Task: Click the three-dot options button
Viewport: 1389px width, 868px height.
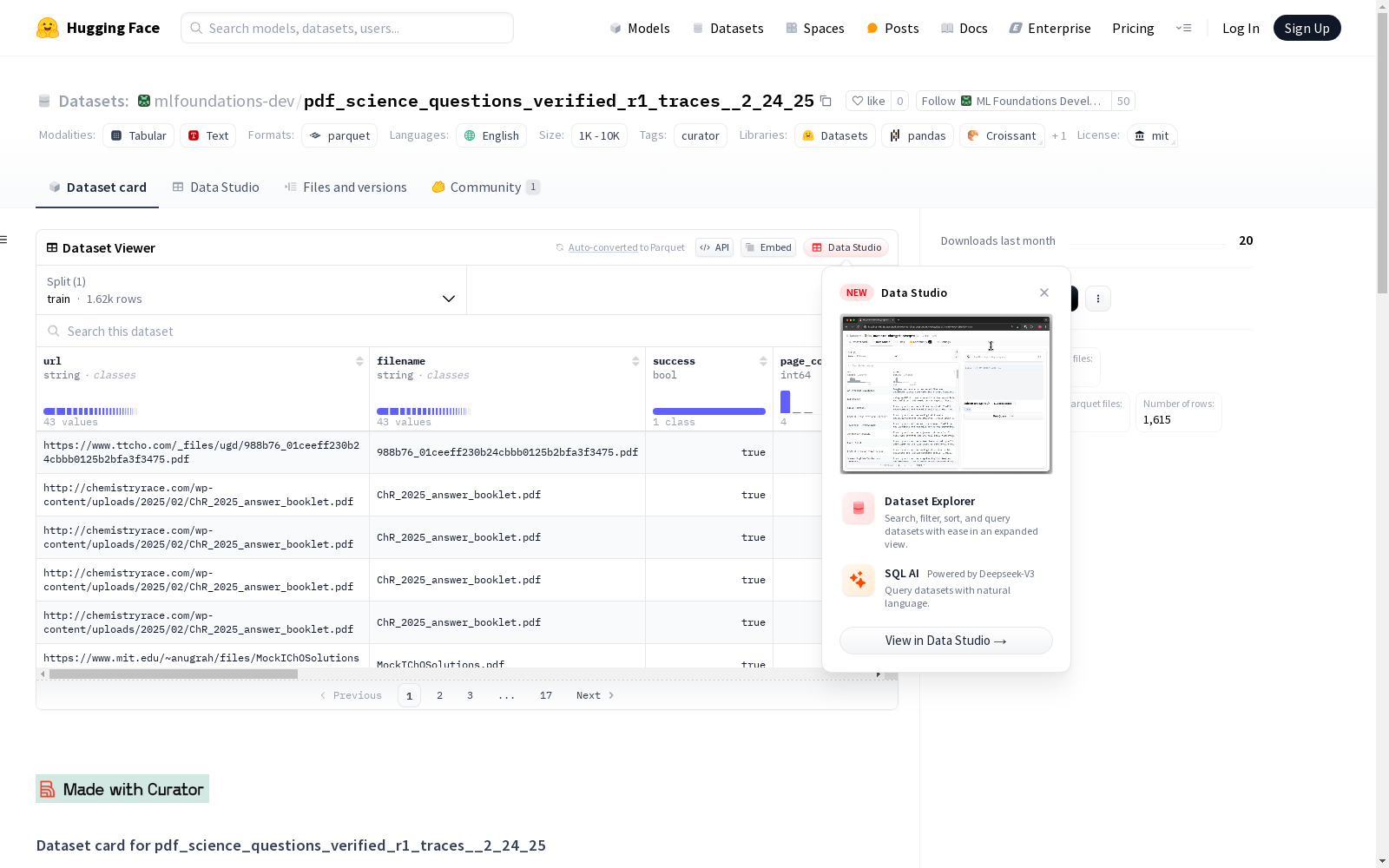Action: click(1098, 299)
